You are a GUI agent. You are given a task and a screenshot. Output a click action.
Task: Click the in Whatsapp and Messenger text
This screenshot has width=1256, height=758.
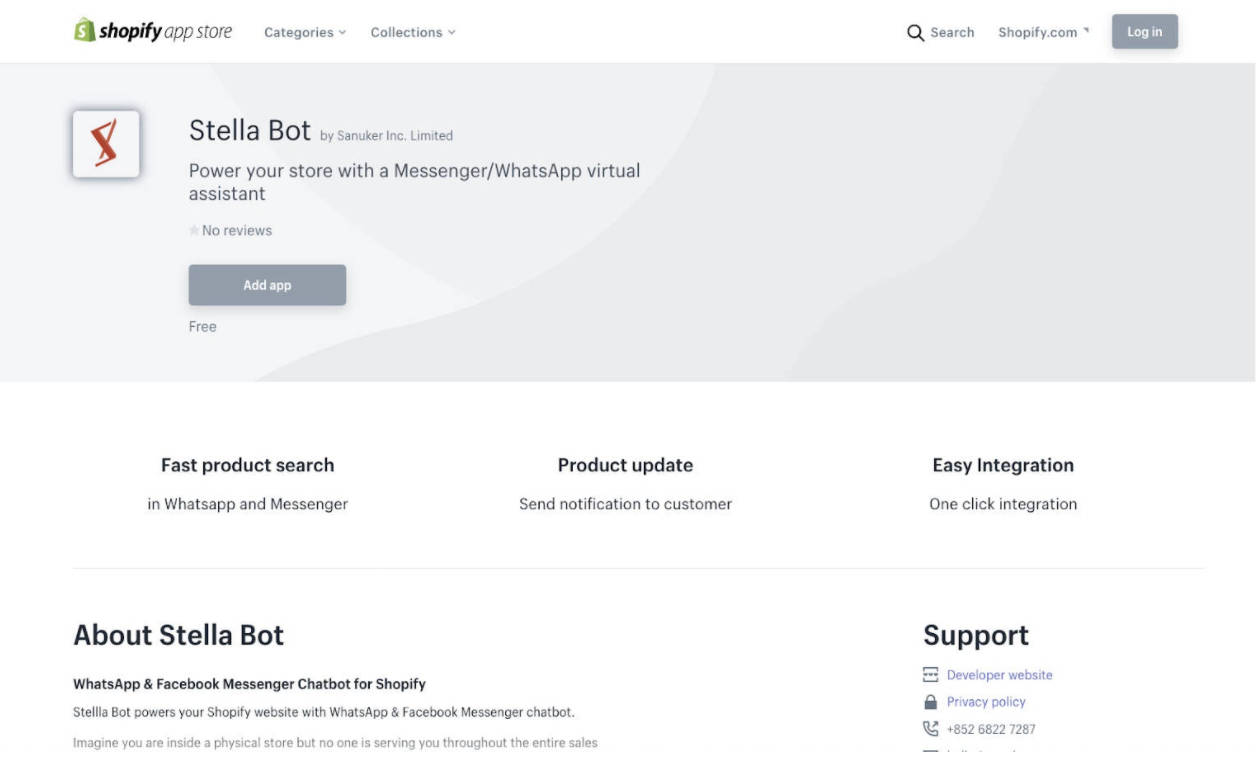pos(248,504)
